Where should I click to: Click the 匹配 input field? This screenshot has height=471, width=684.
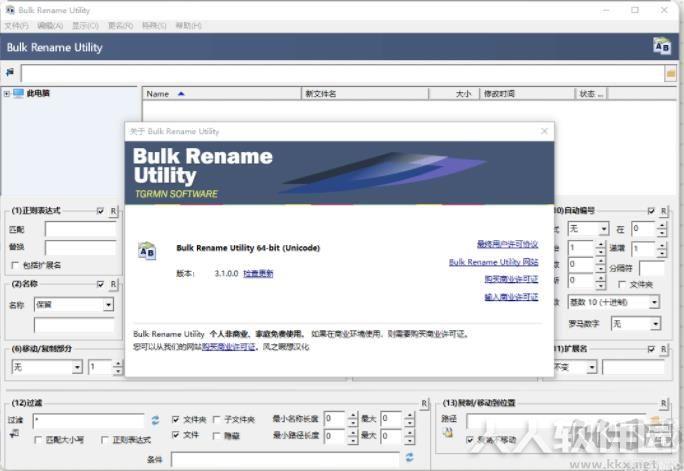[81, 229]
